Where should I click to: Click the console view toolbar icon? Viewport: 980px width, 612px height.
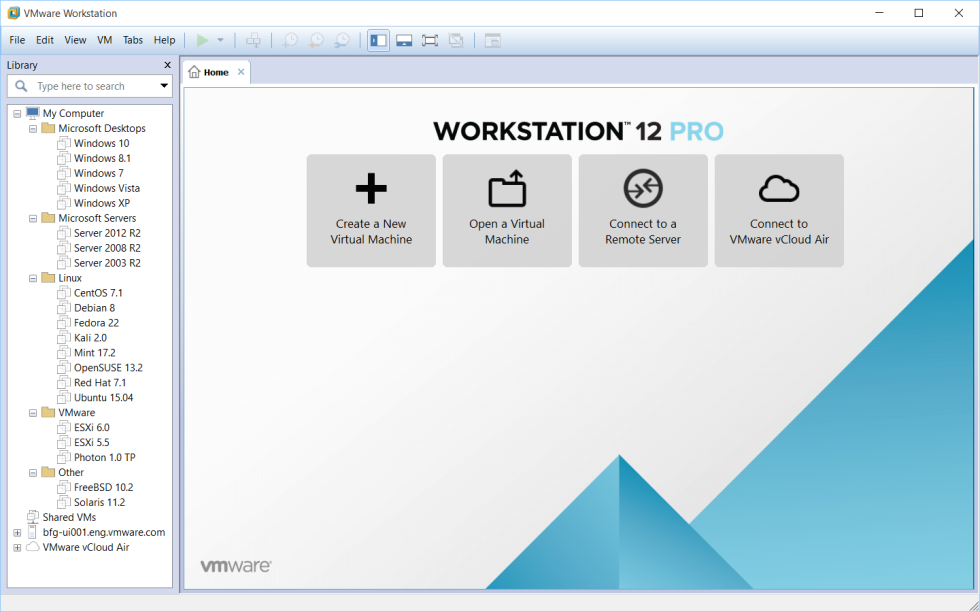[x=492, y=41]
